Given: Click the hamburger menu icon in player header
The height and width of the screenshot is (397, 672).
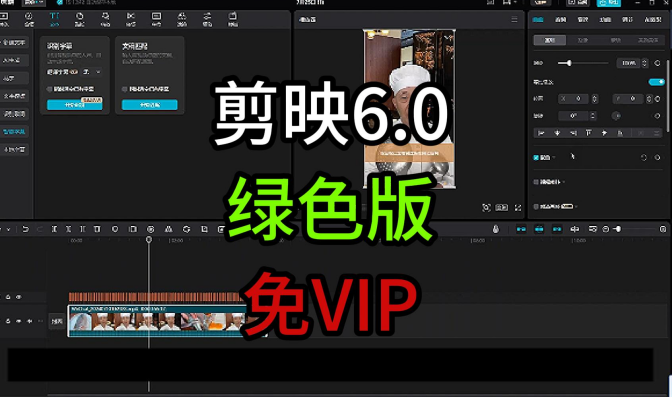Looking at the screenshot, I should click(x=514, y=19).
